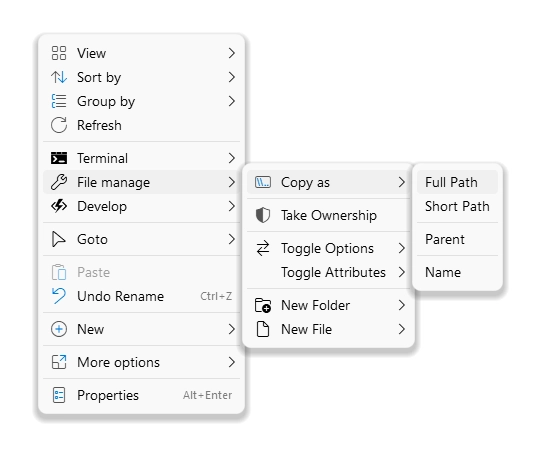Click the Goto arrow pointer icon
Screen dimensions: 550x450
pos(58,239)
